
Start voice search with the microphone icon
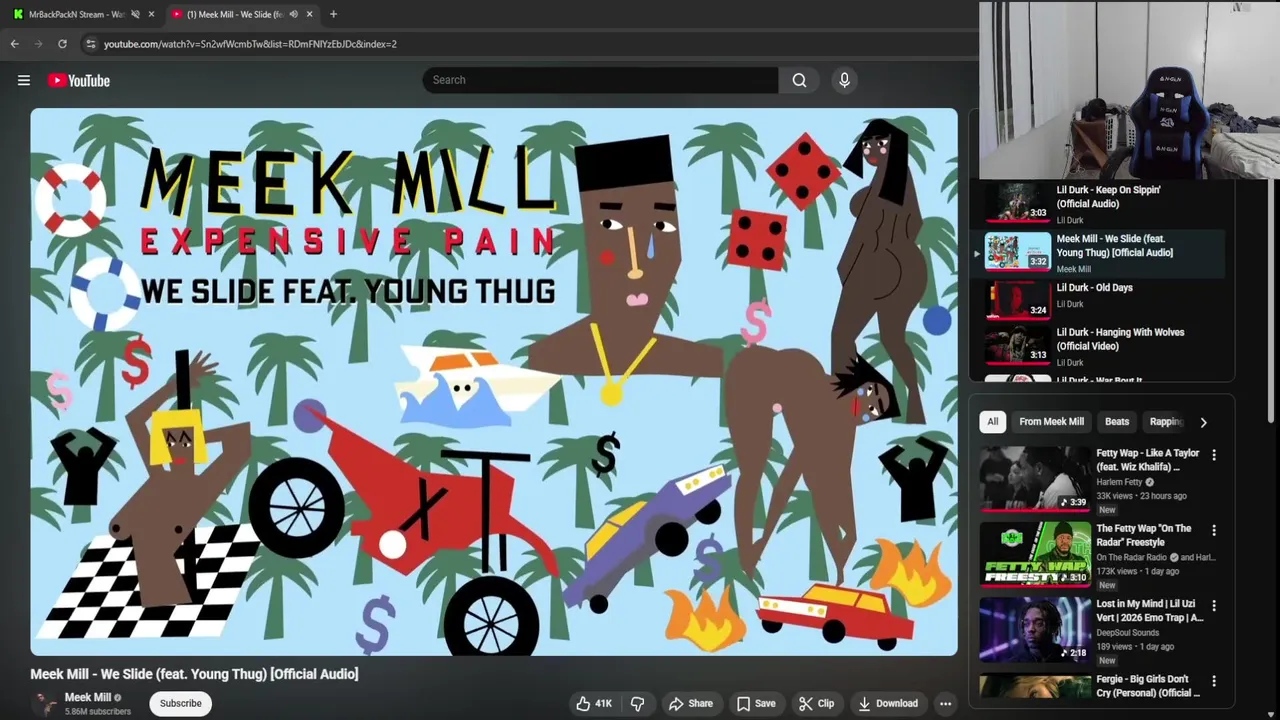click(844, 80)
